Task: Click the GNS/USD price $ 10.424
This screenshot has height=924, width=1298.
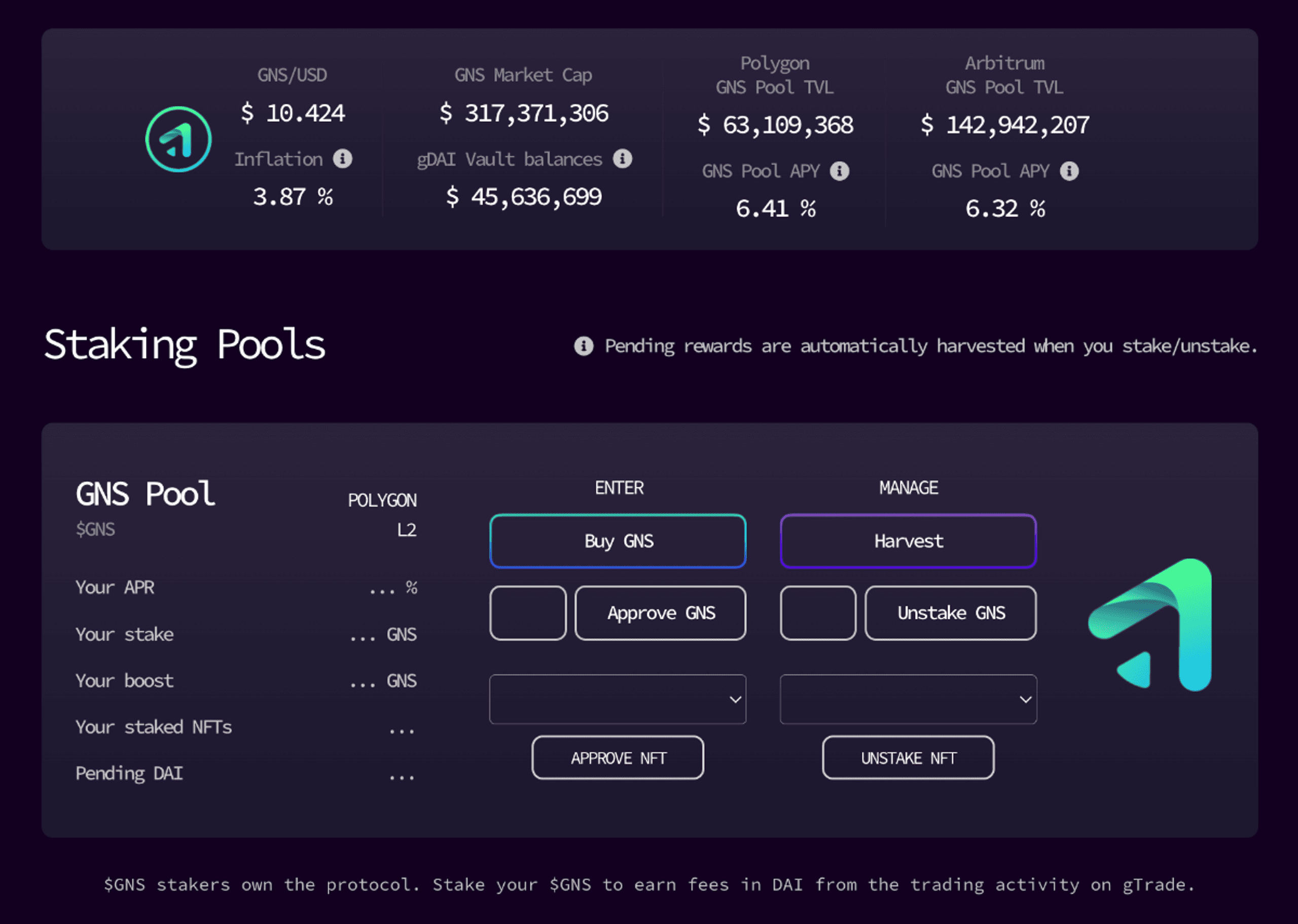Action: pos(293,113)
